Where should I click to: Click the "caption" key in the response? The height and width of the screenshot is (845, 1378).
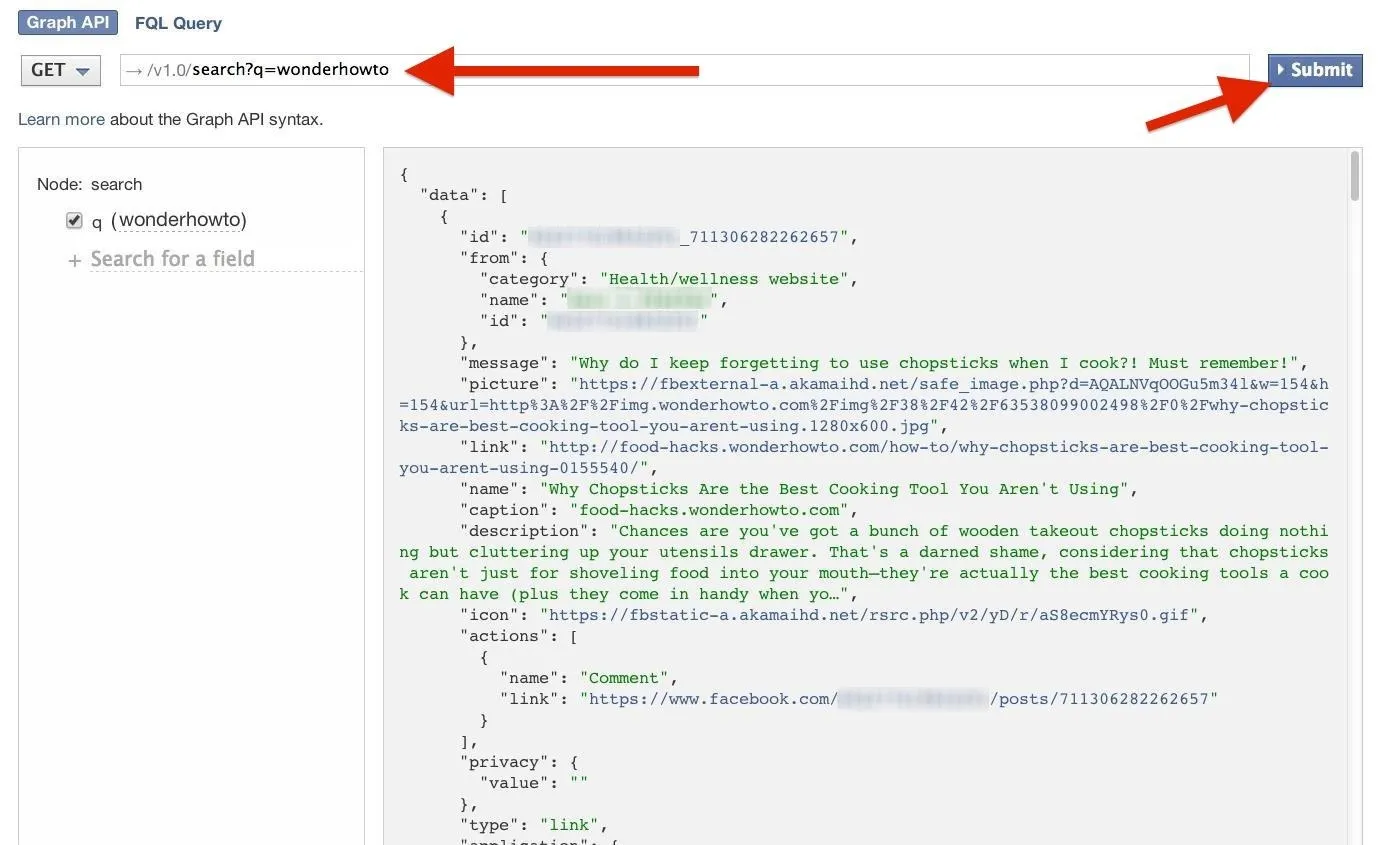click(x=504, y=510)
